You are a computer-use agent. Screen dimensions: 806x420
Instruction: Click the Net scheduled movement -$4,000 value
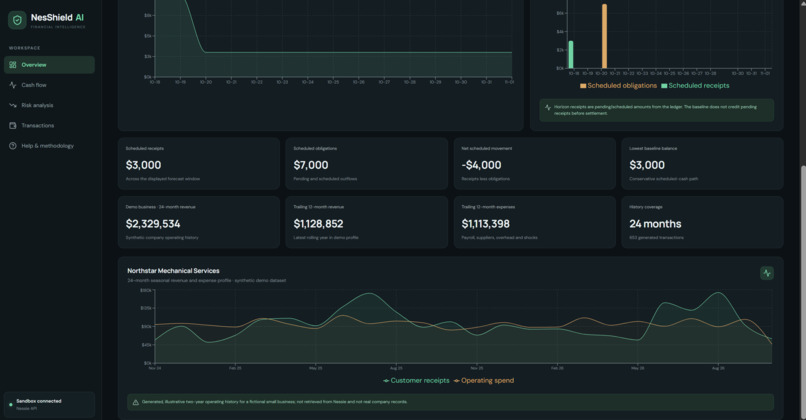coord(481,165)
